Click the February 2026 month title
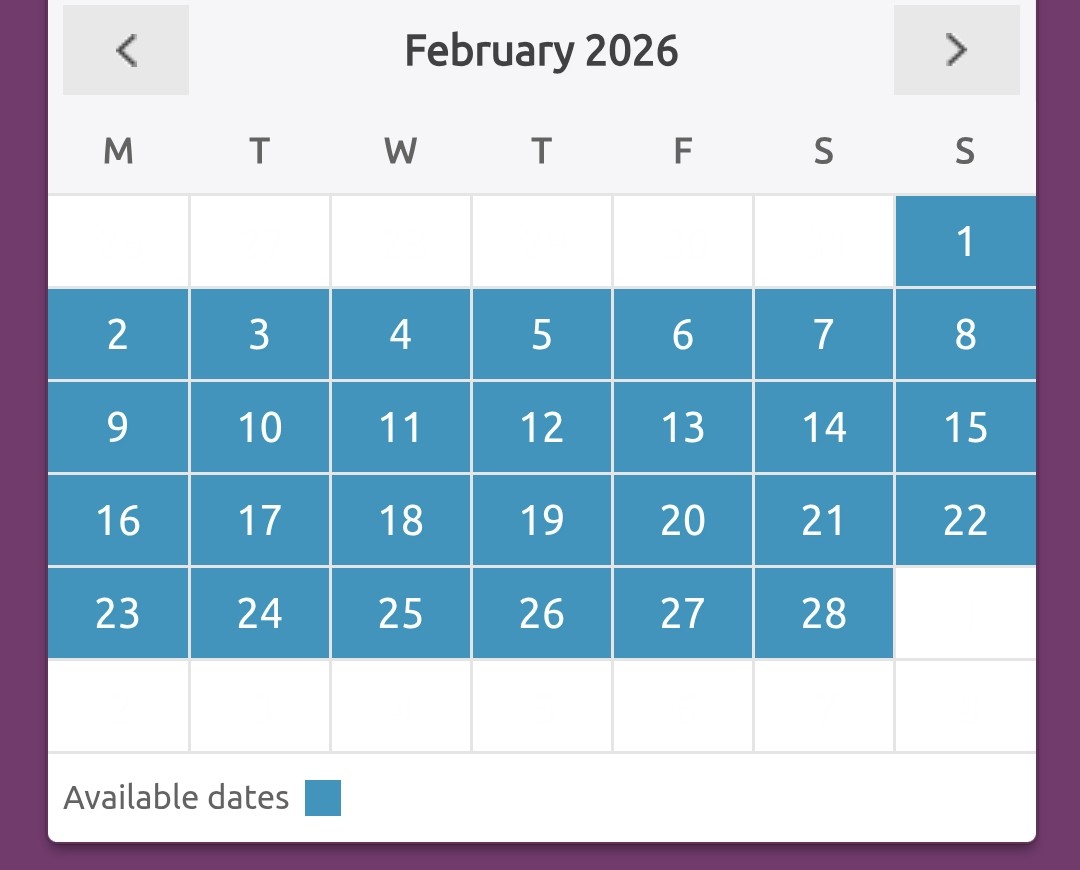The height and width of the screenshot is (870, 1080). click(x=541, y=50)
